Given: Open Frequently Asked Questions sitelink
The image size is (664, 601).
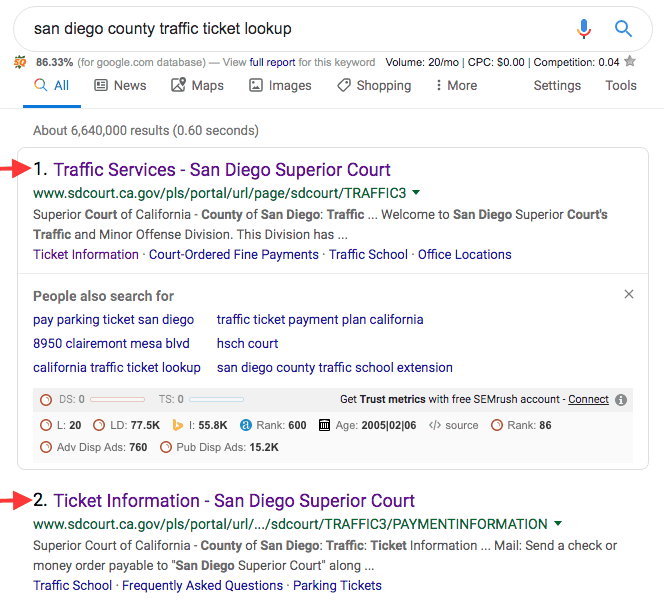Looking at the screenshot, I should (x=202, y=585).
